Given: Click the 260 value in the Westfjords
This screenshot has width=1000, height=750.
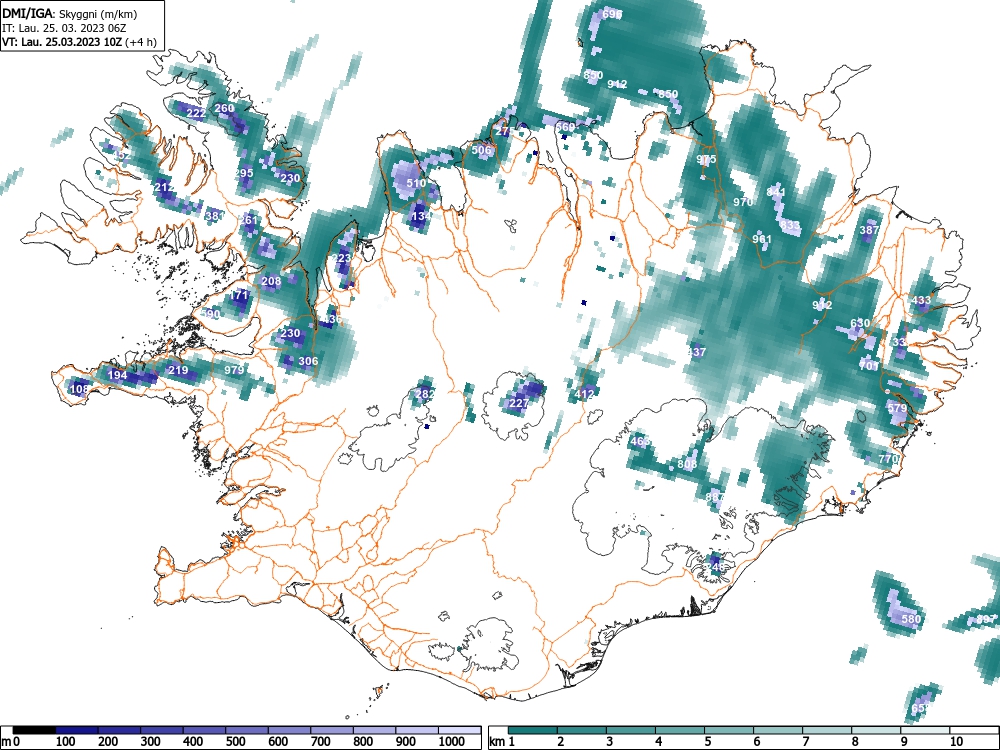Looking at the screenshot, I should [224, 108].
